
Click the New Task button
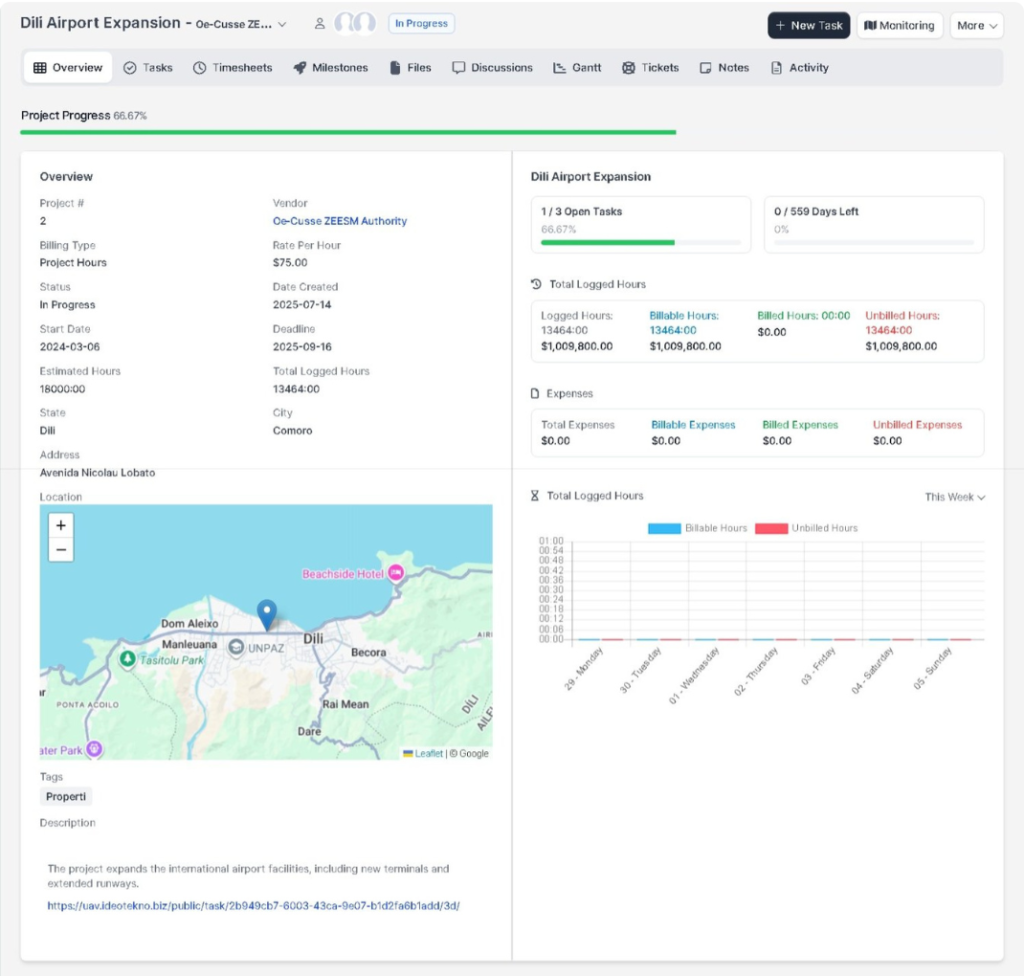point(808,26)
